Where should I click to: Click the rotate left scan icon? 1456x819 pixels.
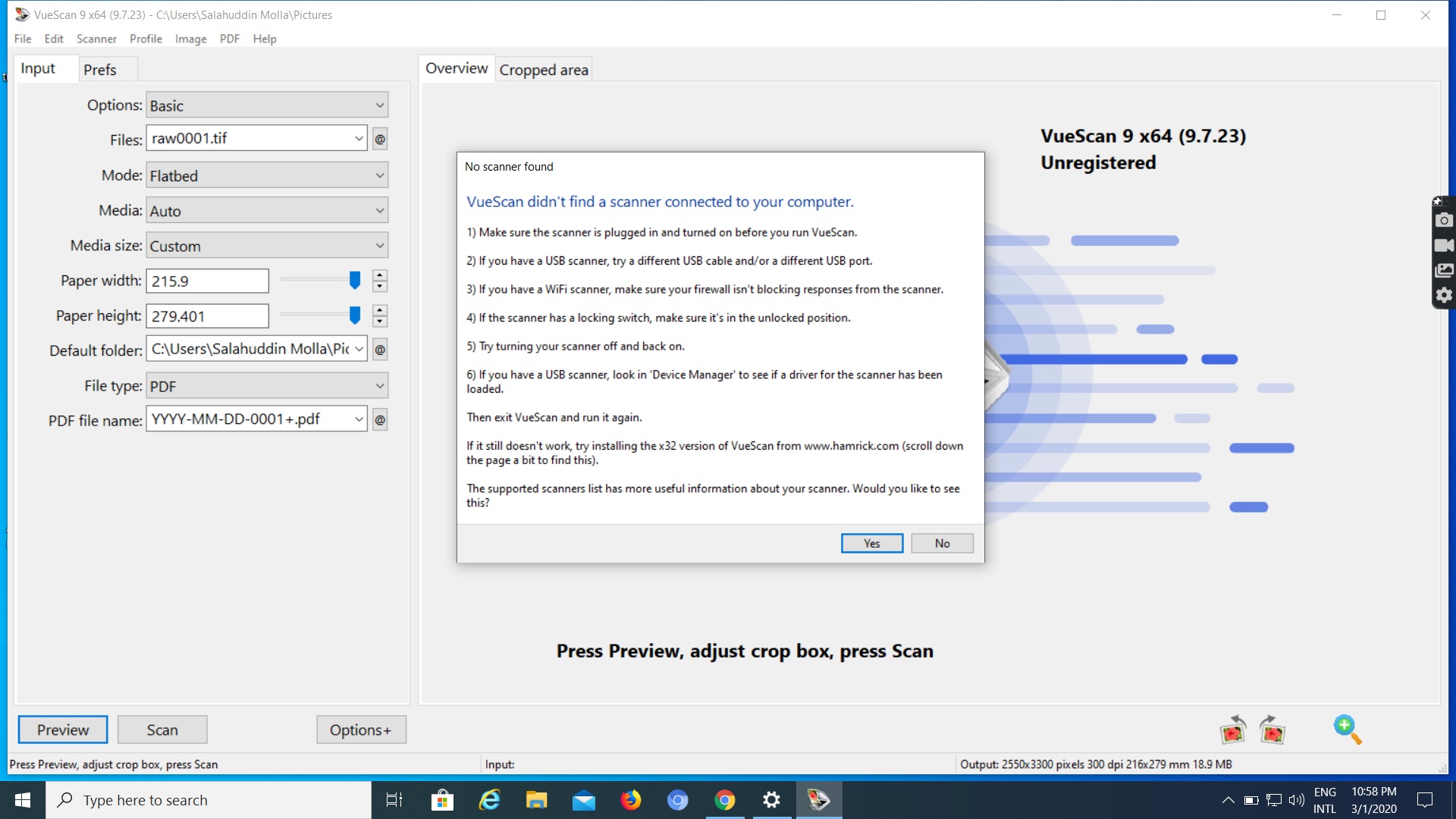point(1233,730)
